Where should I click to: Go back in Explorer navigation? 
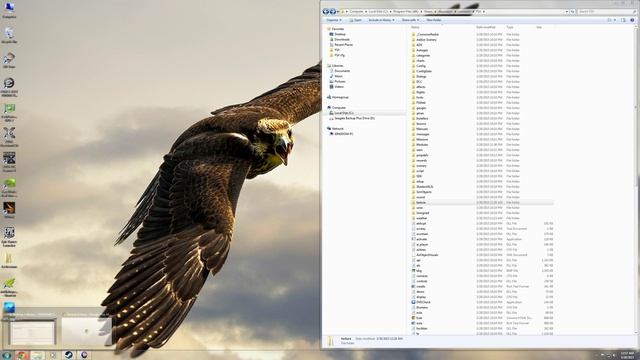pyautogui.click(x=326, y=11)
